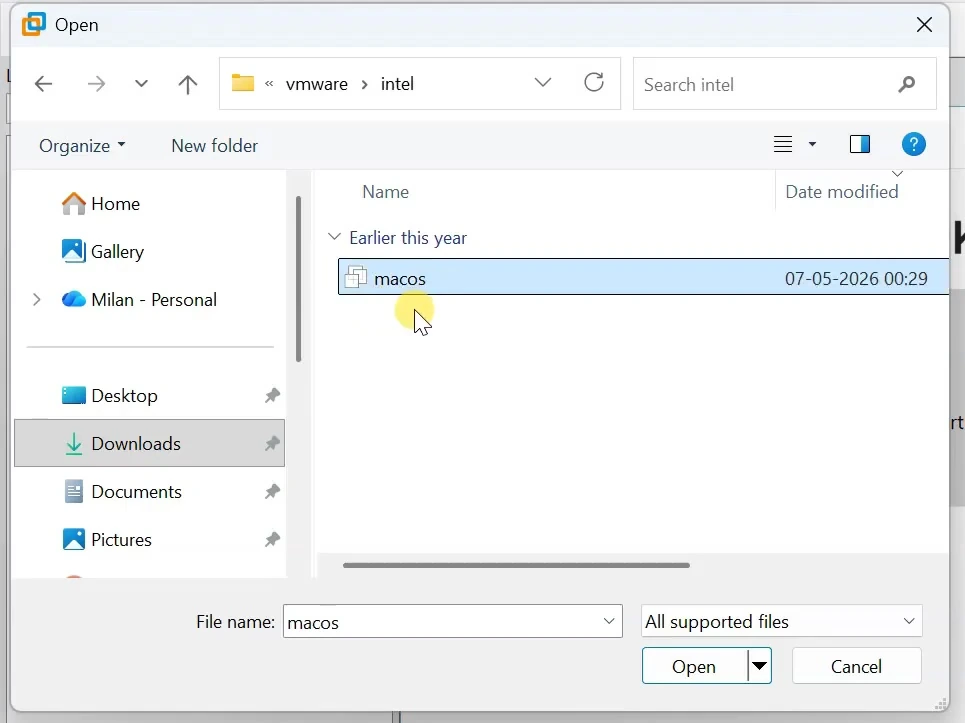Screen dimensions: 965x723
Task: Sort by the Name column header
Action: [385, 192]
